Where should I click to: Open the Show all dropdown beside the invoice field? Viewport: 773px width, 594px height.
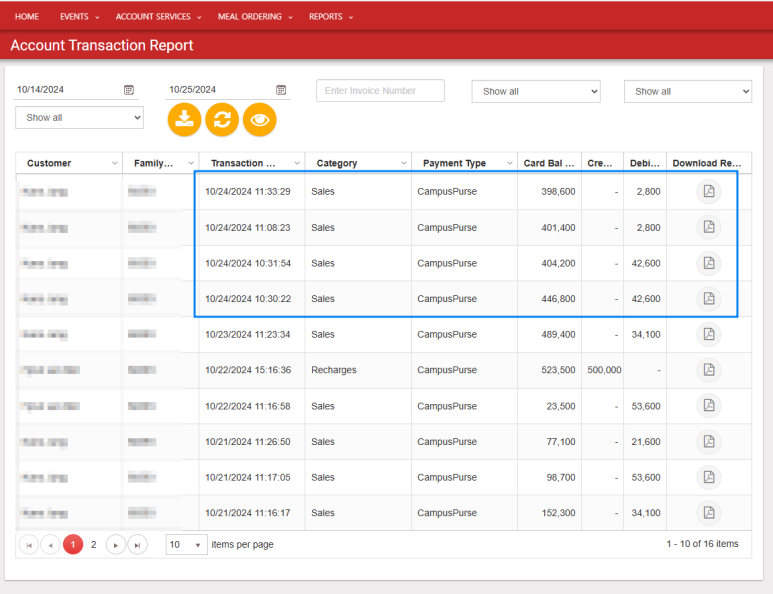click(x=536, y=92)
